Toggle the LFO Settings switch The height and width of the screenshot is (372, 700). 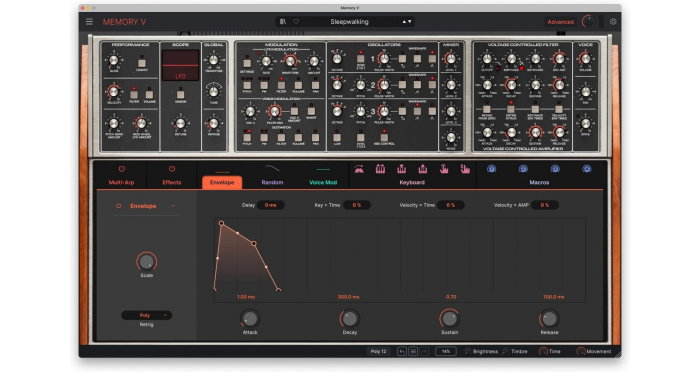click(247, 63)
